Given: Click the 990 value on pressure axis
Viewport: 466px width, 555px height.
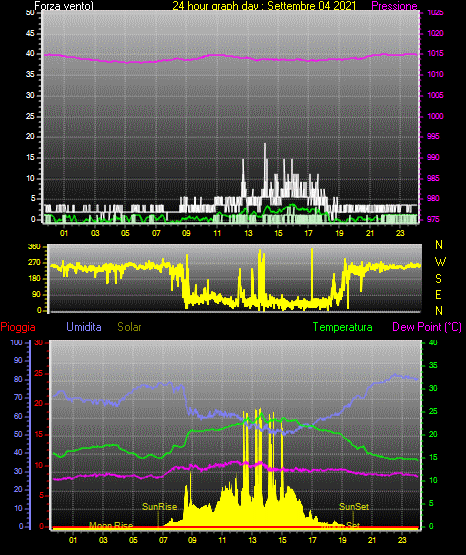Looking at the screenshot, I should [433, 157].
